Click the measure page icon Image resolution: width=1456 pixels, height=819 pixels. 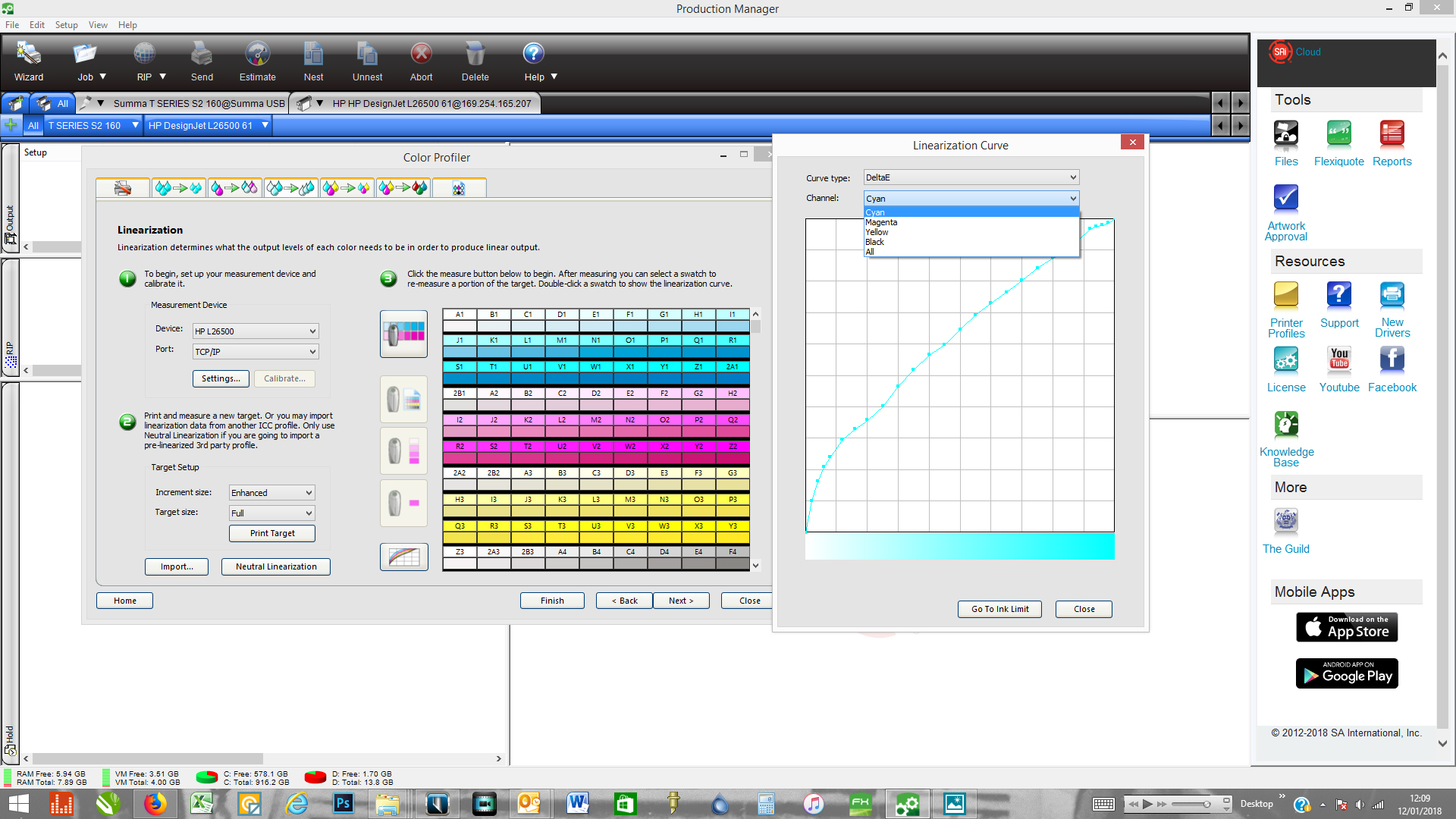coord(403,399)
